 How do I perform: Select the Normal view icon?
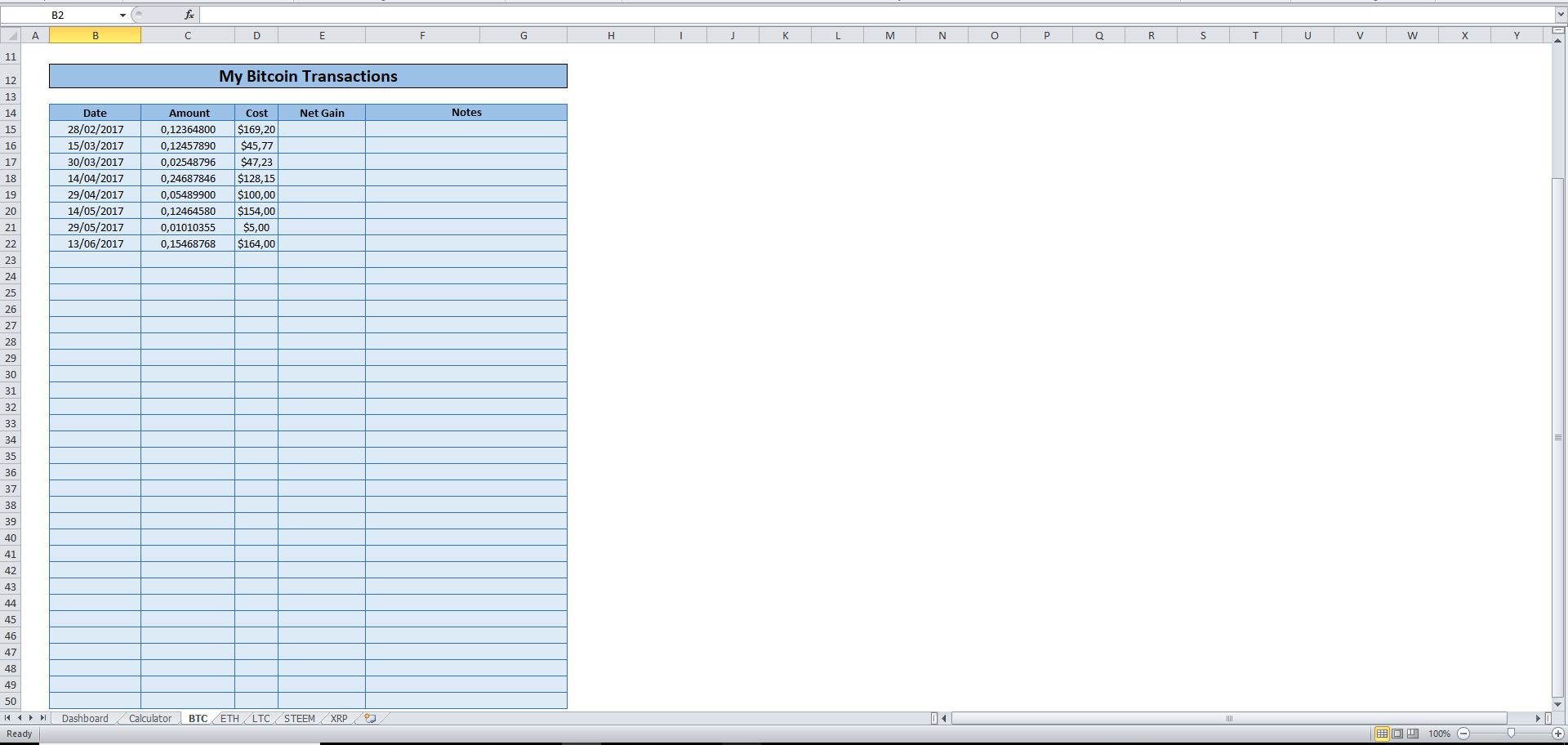point(1383,734)
